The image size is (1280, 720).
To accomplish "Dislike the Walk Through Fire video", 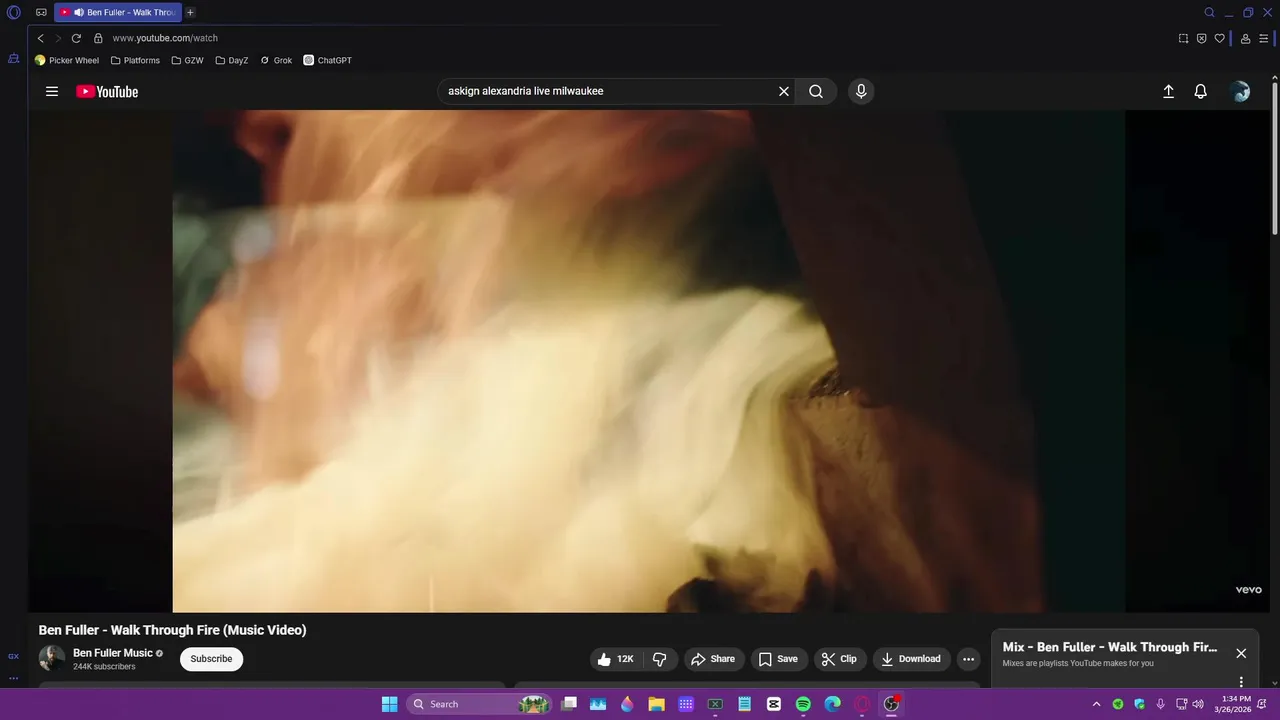I will [660, 659].
